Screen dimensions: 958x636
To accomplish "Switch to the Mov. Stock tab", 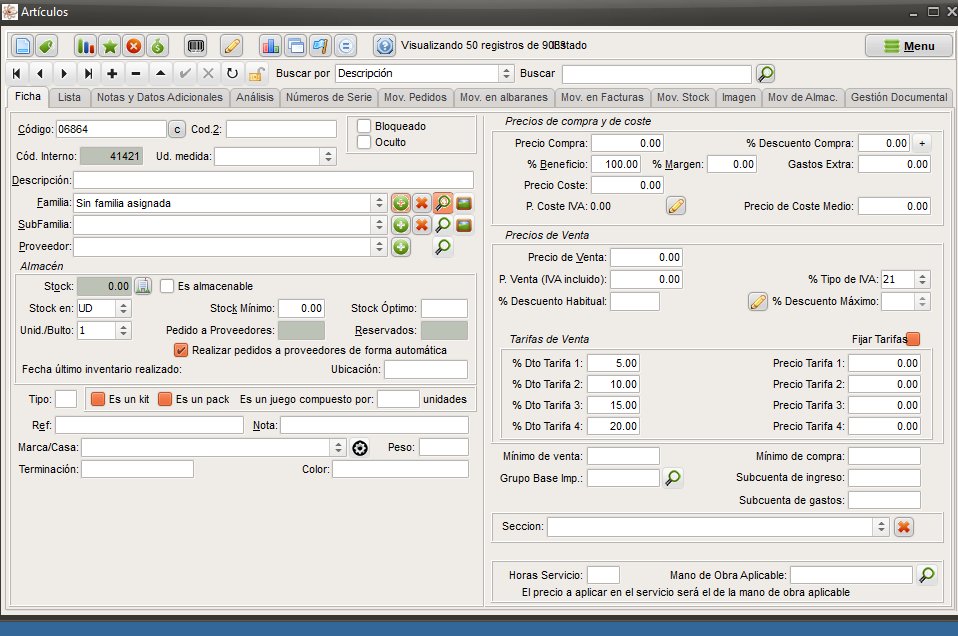I will click(683, 97).
